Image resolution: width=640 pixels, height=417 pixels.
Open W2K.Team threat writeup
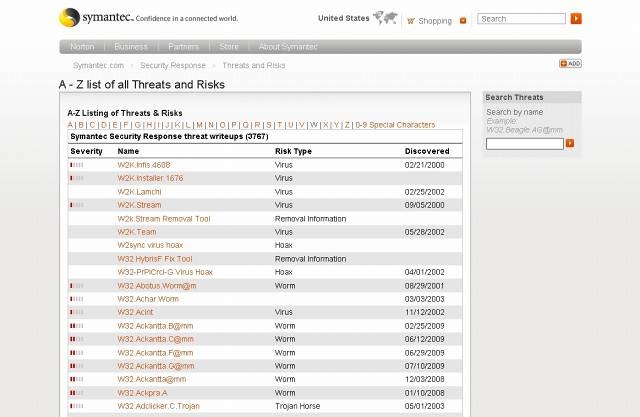pos(137,232)
